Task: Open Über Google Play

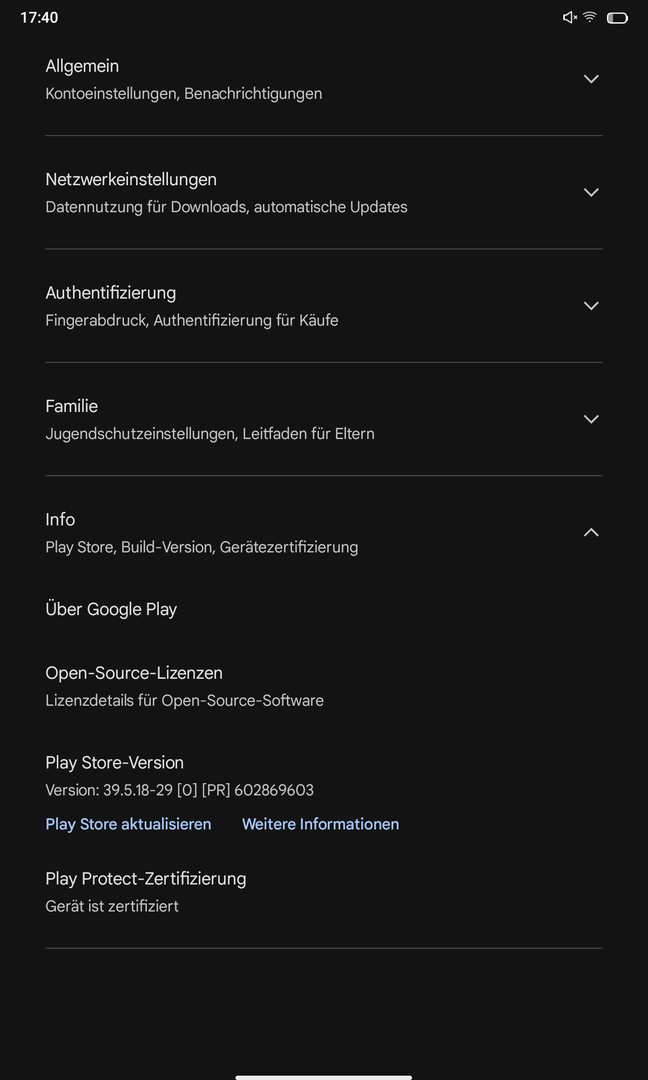Action: (111, 609)
